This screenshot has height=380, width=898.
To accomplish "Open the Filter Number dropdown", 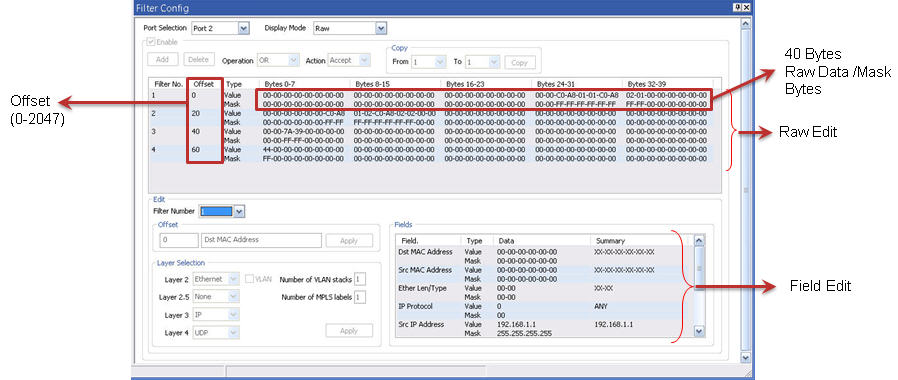I will point(222,211).
